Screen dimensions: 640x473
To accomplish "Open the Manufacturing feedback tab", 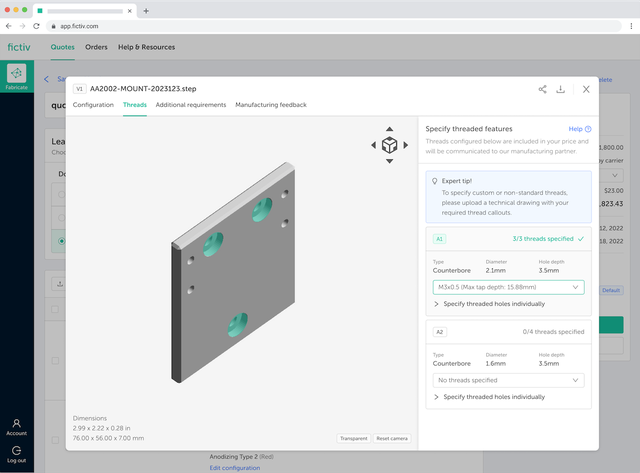I will click(x=271, y=105).
